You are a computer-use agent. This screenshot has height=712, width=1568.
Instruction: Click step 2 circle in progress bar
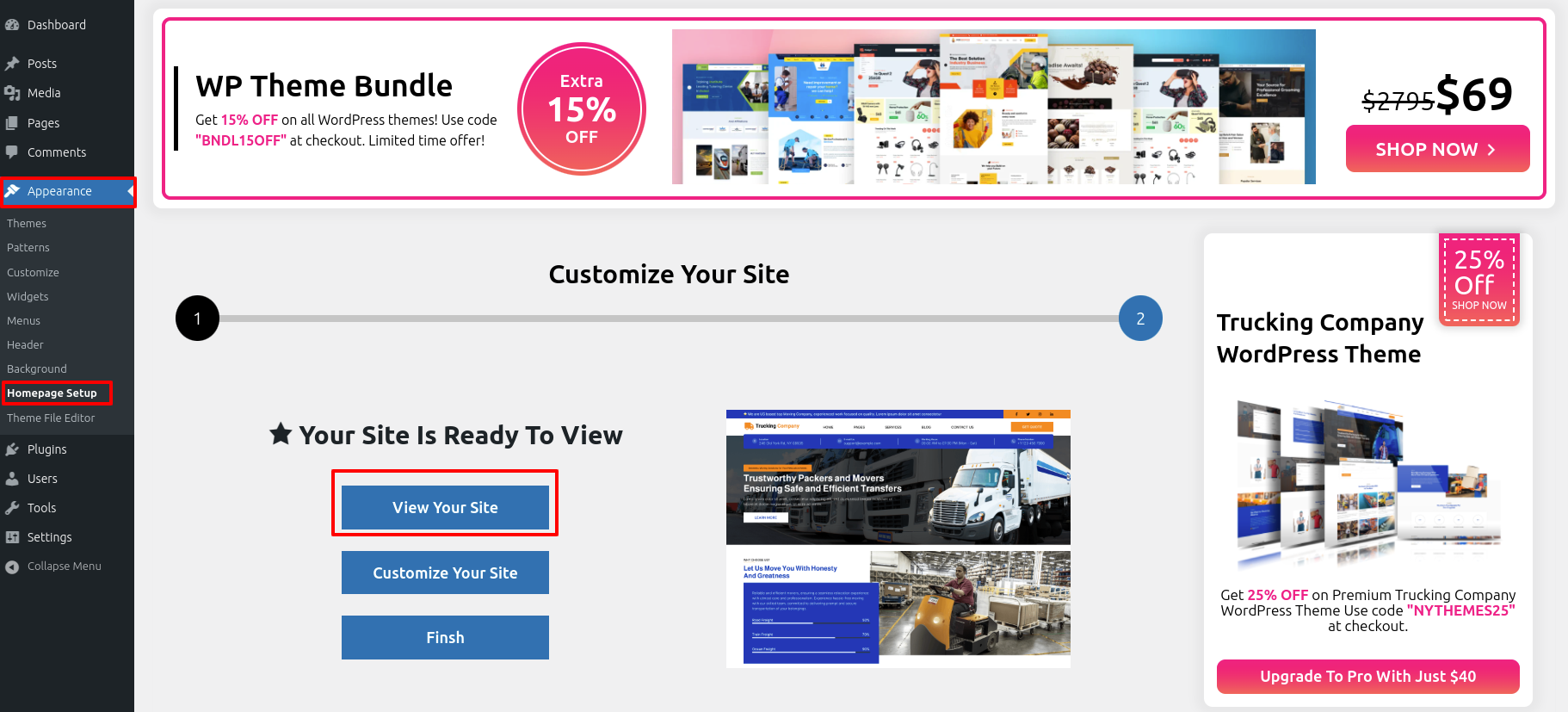[1140, 319]
